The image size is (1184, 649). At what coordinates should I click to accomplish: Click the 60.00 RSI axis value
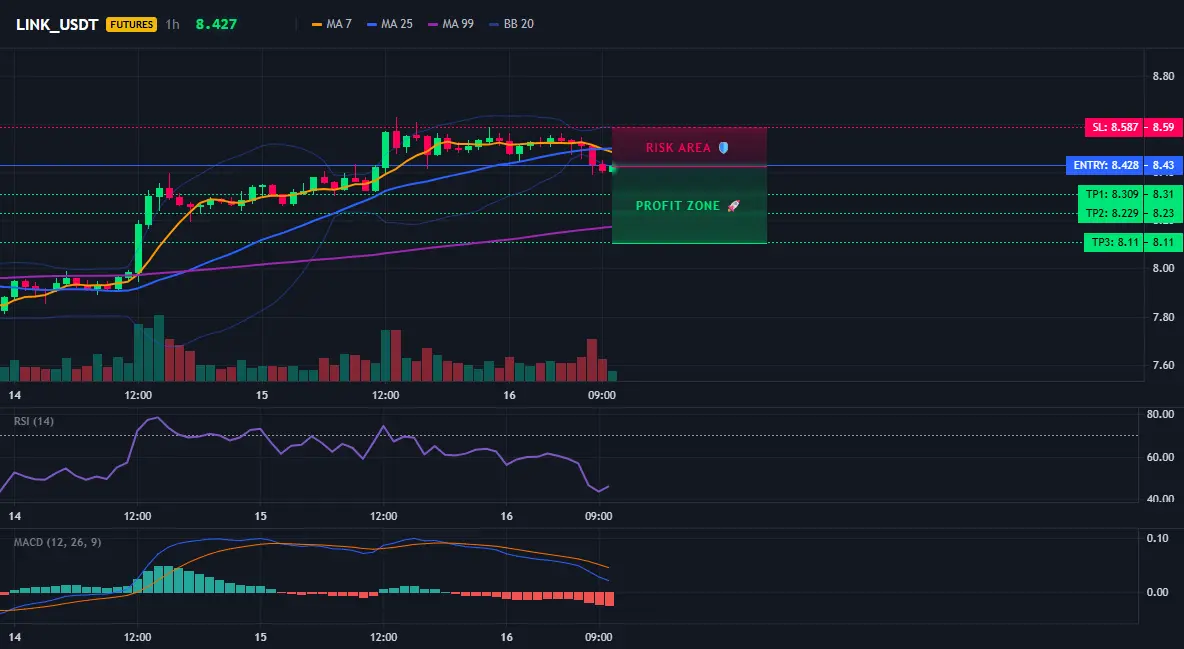point(1161,457)
